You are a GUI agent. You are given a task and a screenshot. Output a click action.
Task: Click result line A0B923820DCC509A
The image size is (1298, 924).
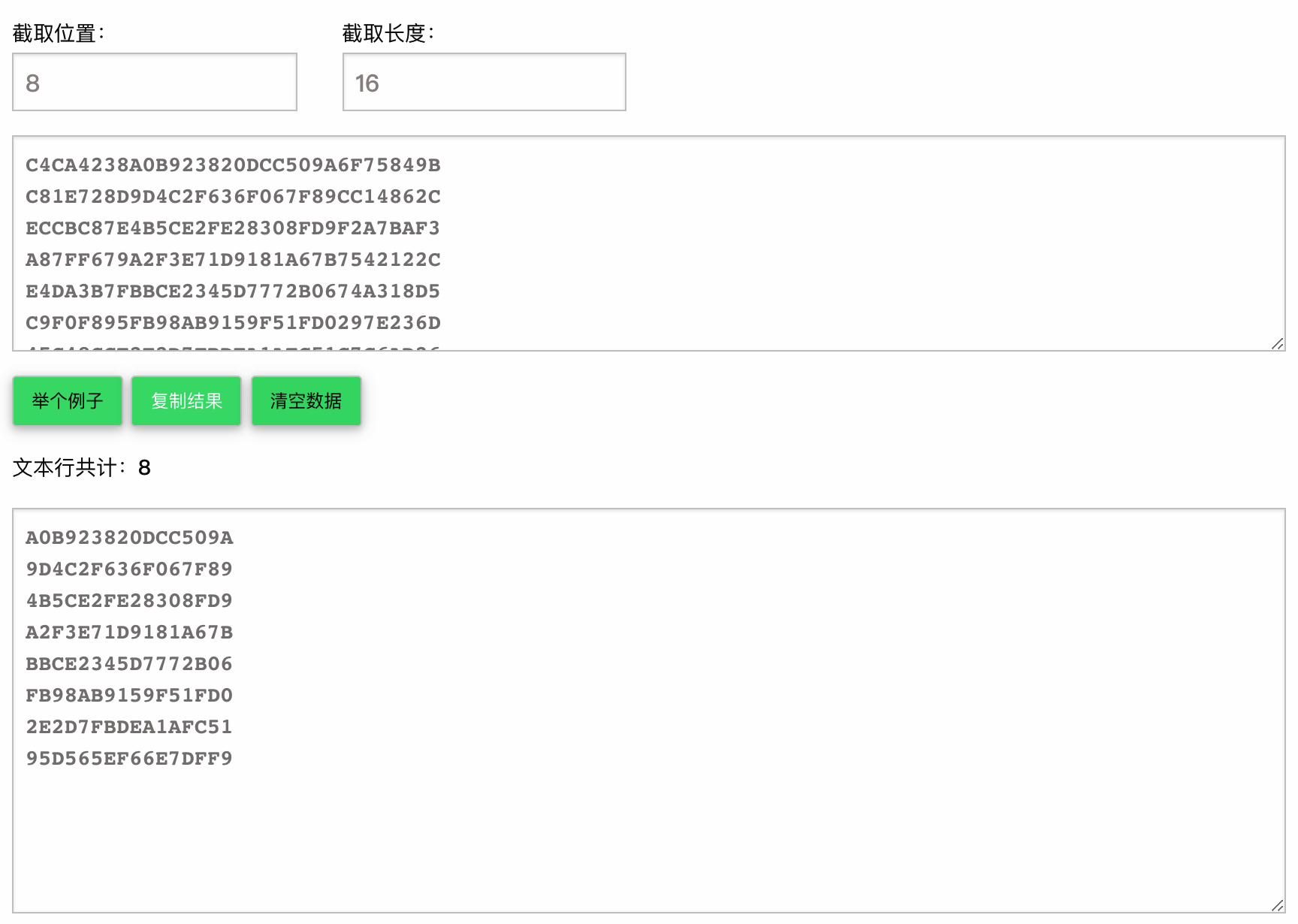[x=129, y=538]
